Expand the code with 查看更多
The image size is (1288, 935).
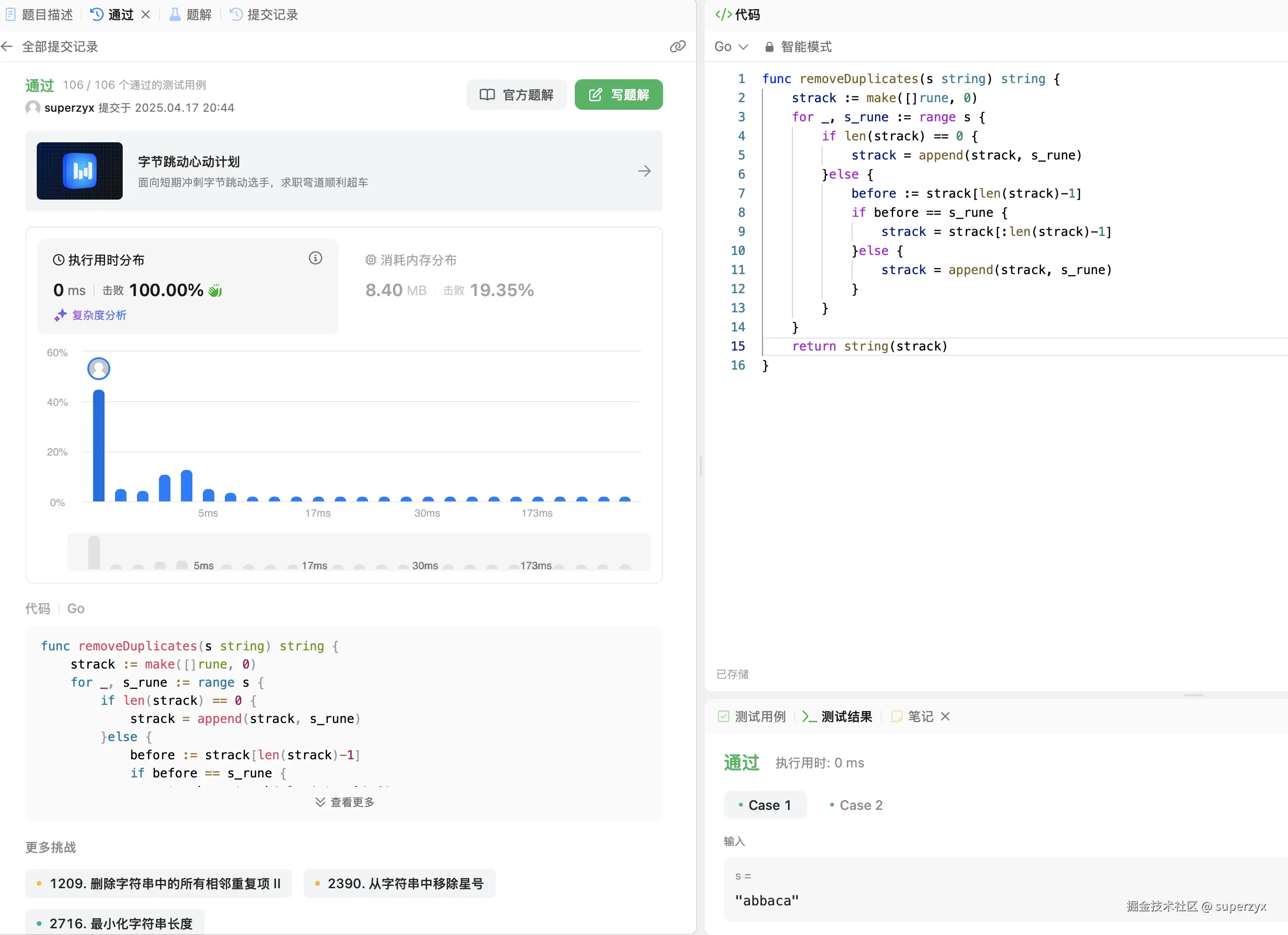point(345,802)
